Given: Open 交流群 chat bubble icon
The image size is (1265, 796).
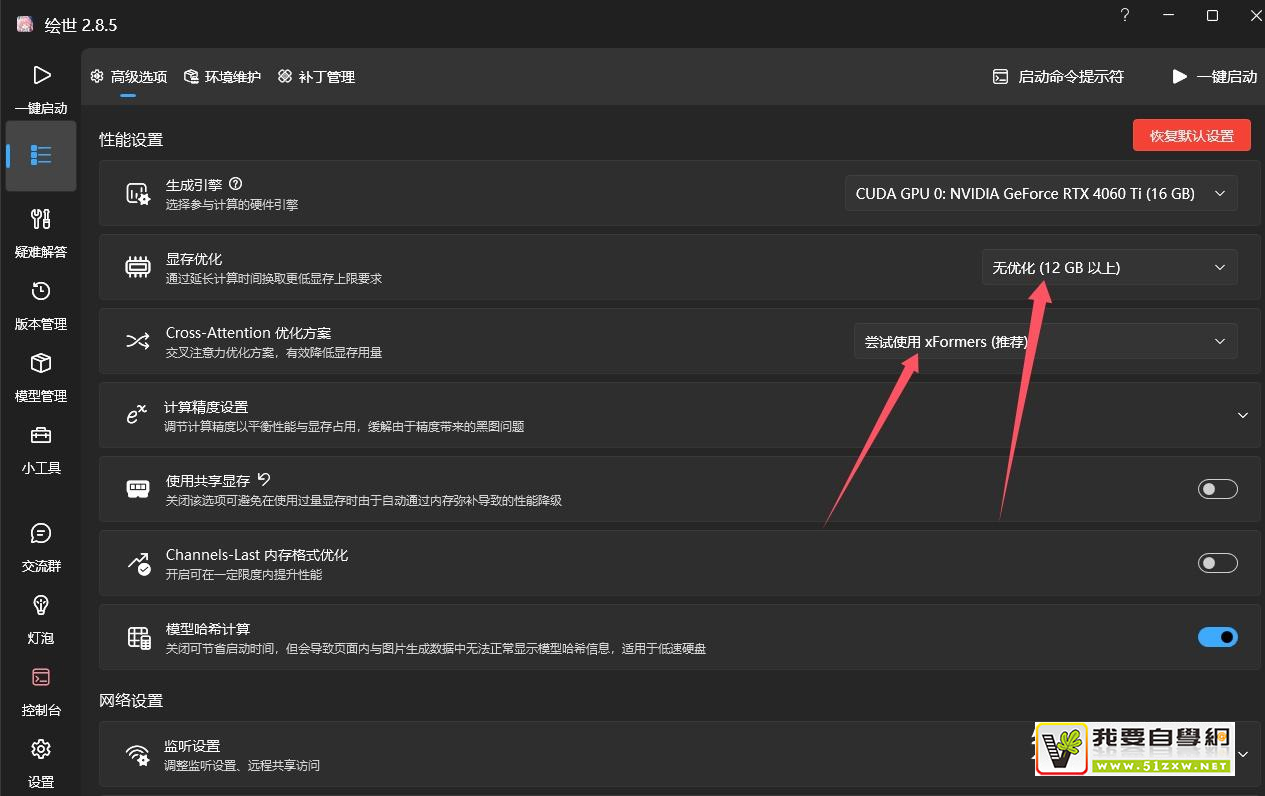Looking at the screenshot, I should (x=41, y=534).
